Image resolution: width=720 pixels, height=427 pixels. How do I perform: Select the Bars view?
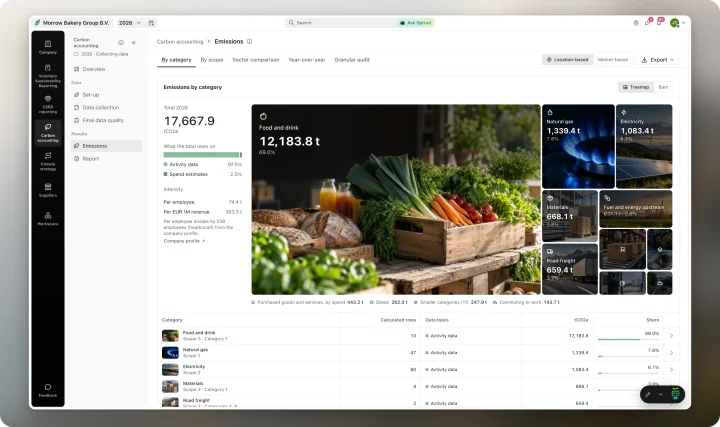[663, 87]
